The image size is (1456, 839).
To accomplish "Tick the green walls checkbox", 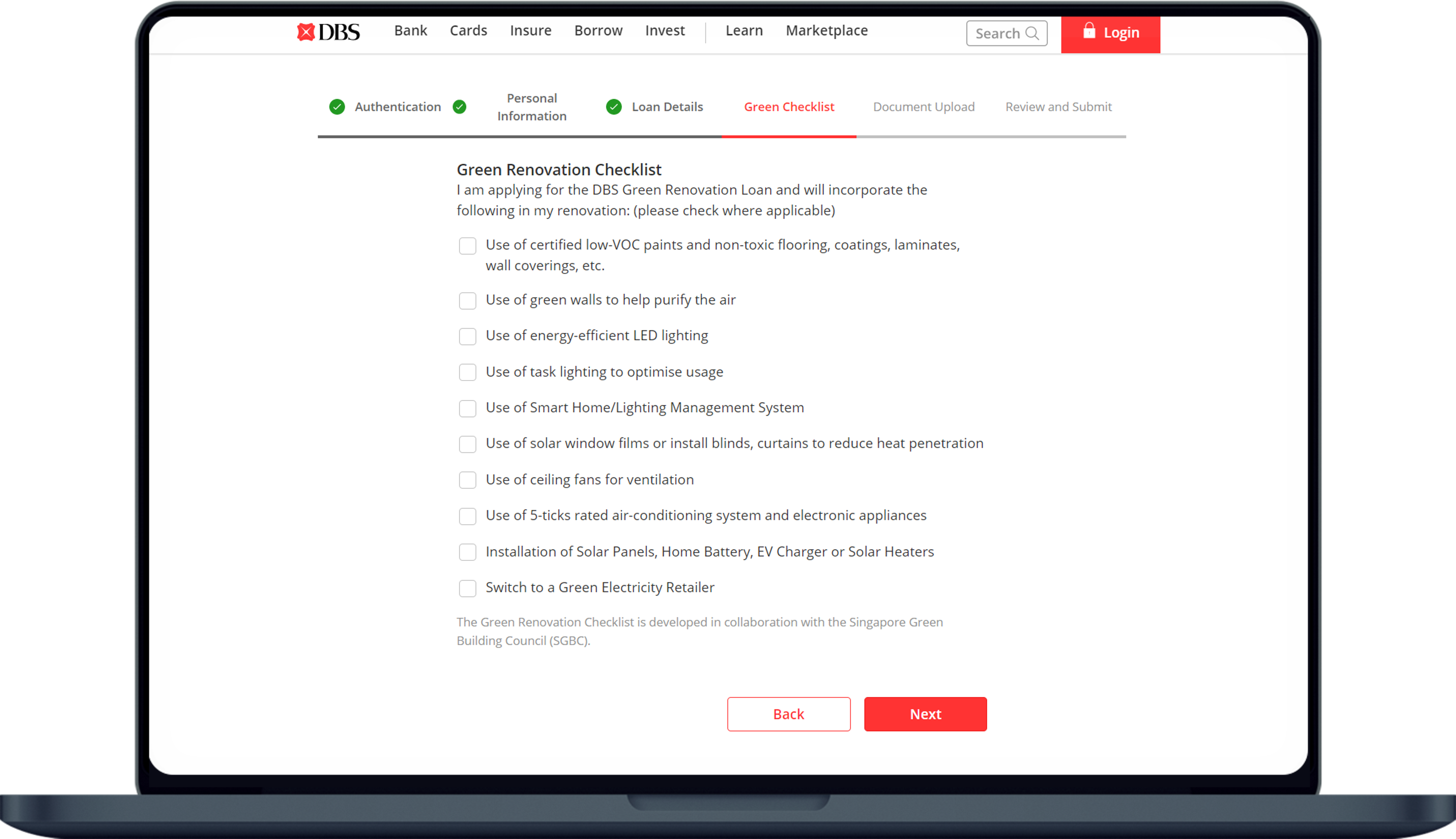I will tap(468, 301).
